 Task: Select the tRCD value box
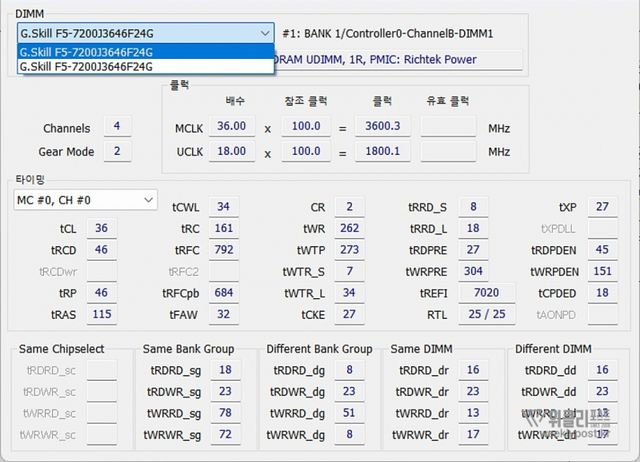[x=101, y=249]
